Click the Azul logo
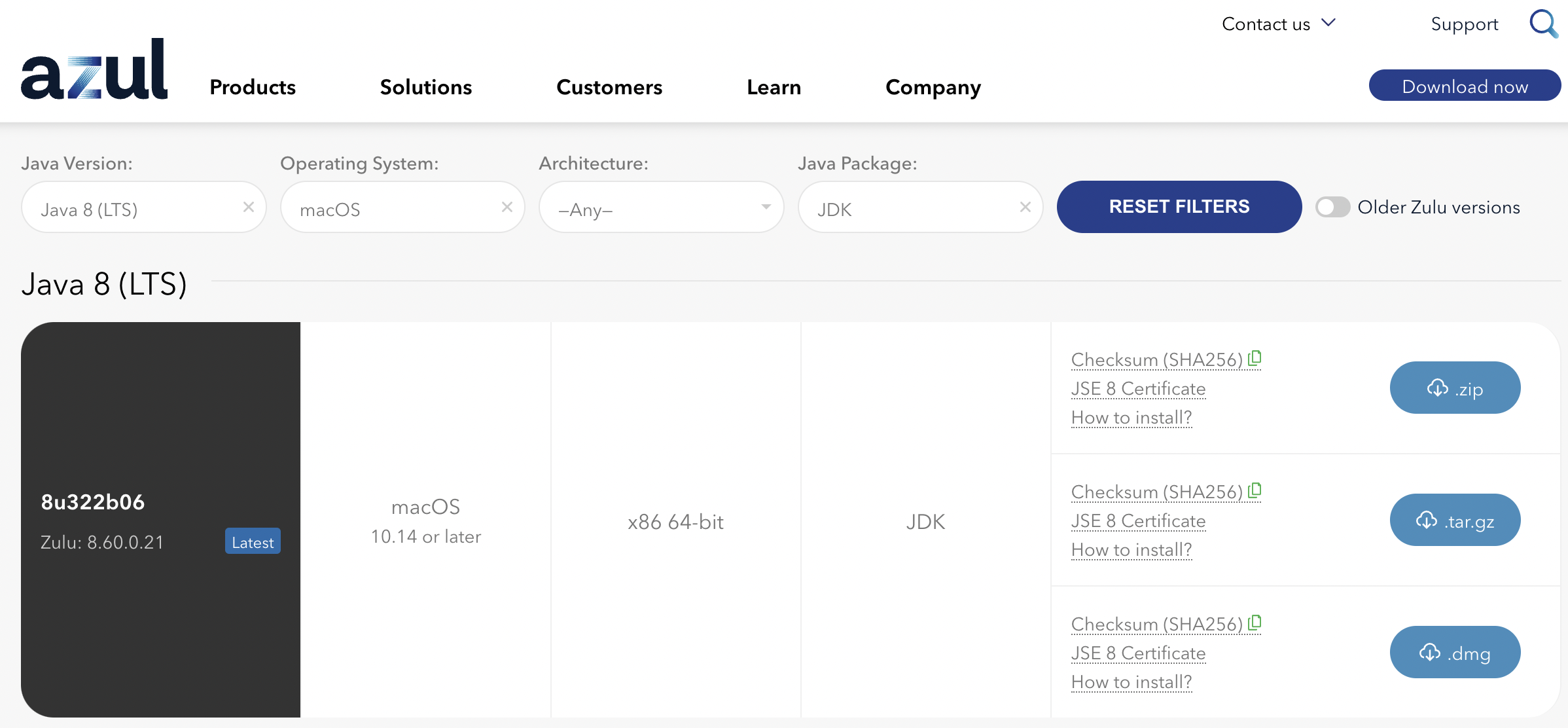This screenshot has width=1568, height=728. click(x=94, y=69)
